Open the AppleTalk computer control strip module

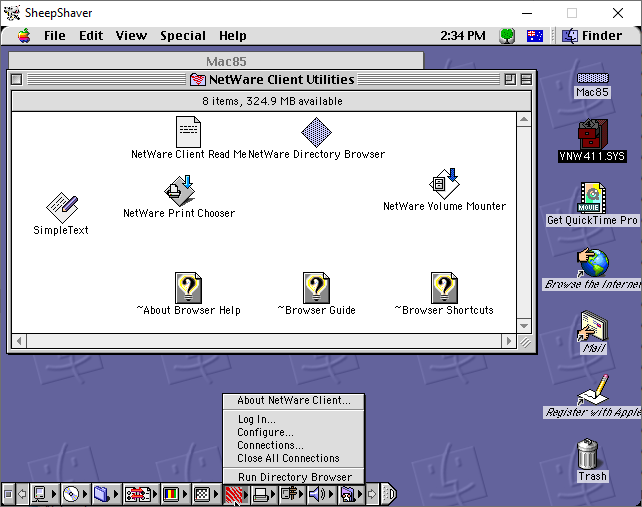44,494
